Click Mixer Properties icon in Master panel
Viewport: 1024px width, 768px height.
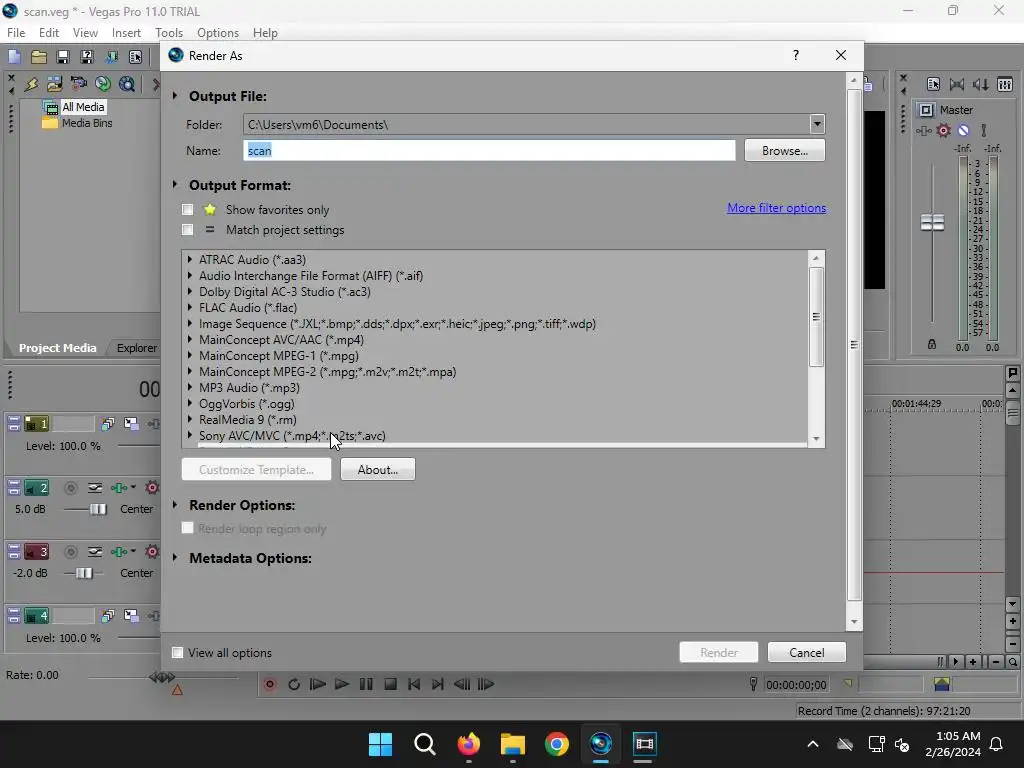coord(933,84)
